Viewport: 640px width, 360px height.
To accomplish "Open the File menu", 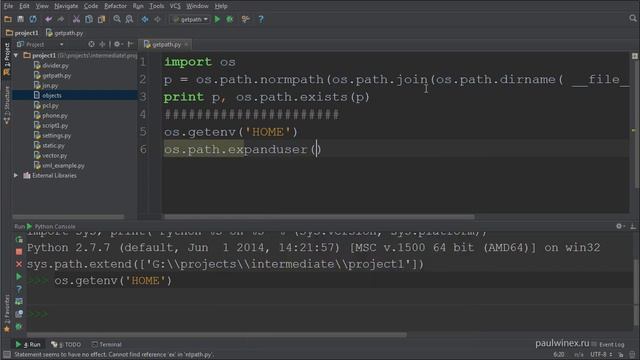I will [8, 6].
